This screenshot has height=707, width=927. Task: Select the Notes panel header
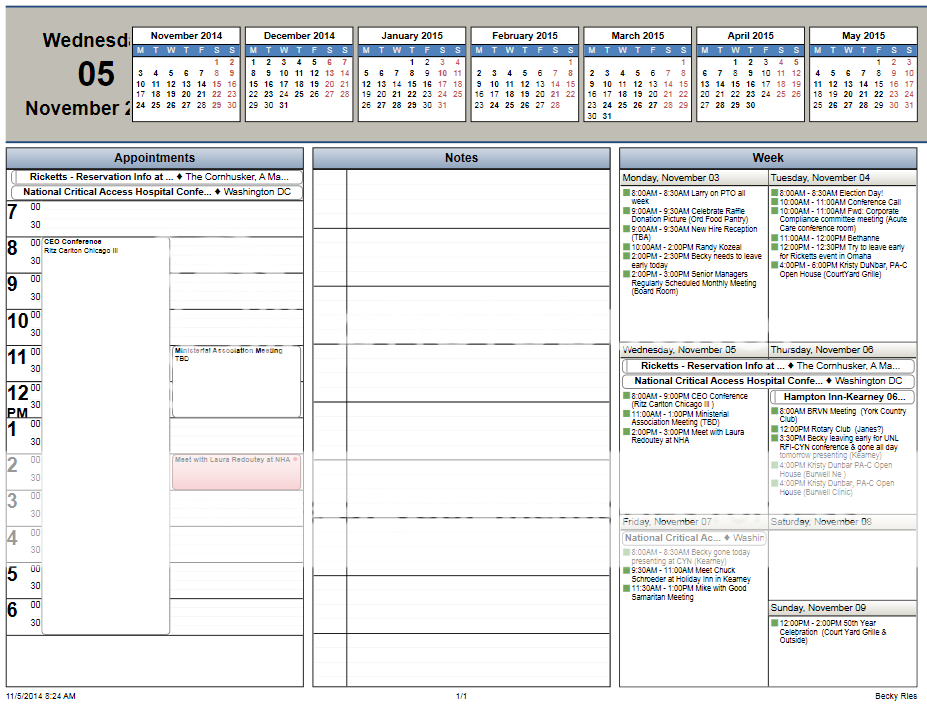(461, 158)
